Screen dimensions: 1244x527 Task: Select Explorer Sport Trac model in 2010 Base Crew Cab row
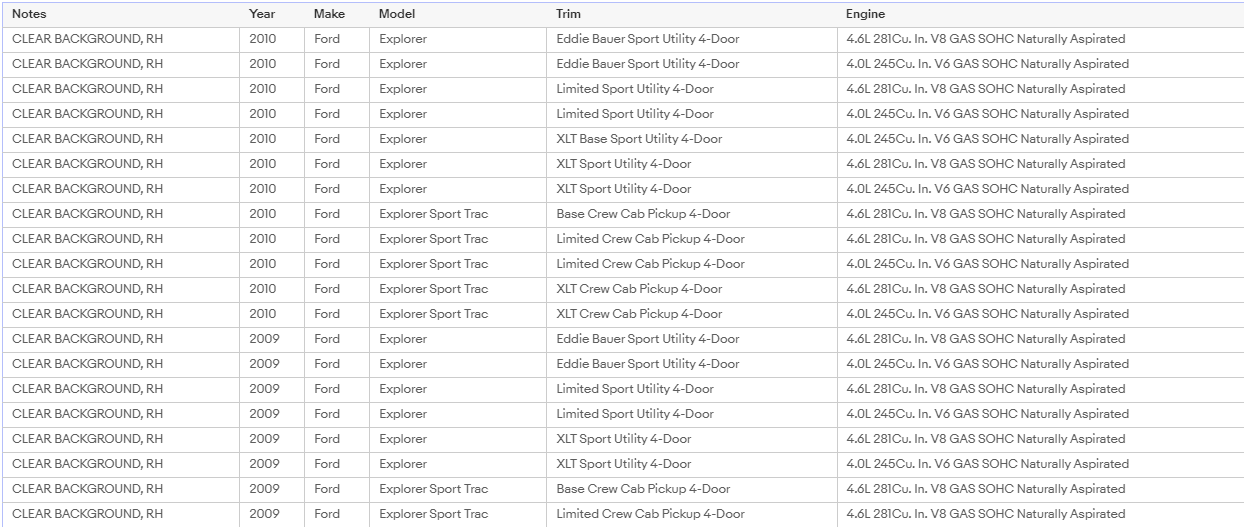(x=433, y=214)
